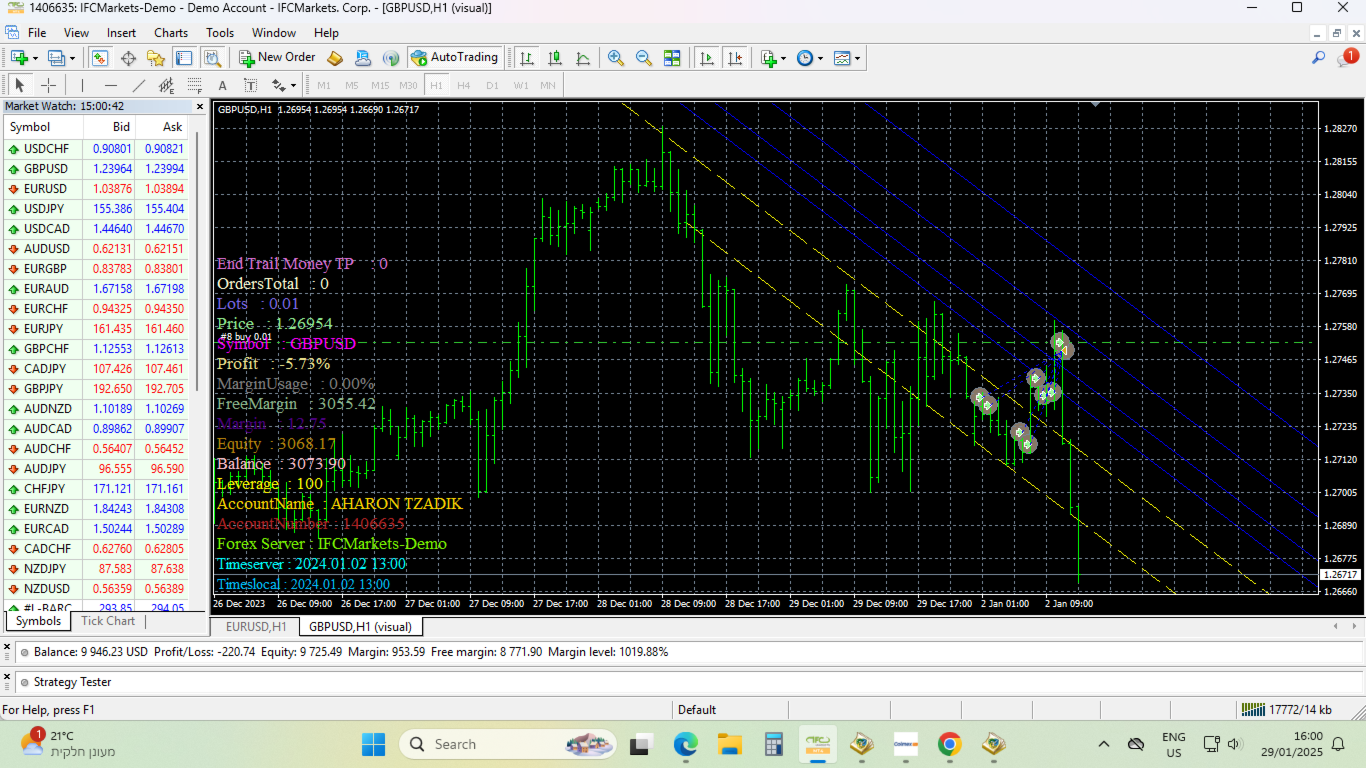Select the USDJPY row in Market Watch
Image resolution: width=1366 pixels, height=768 pixels.
click(97, 209)
